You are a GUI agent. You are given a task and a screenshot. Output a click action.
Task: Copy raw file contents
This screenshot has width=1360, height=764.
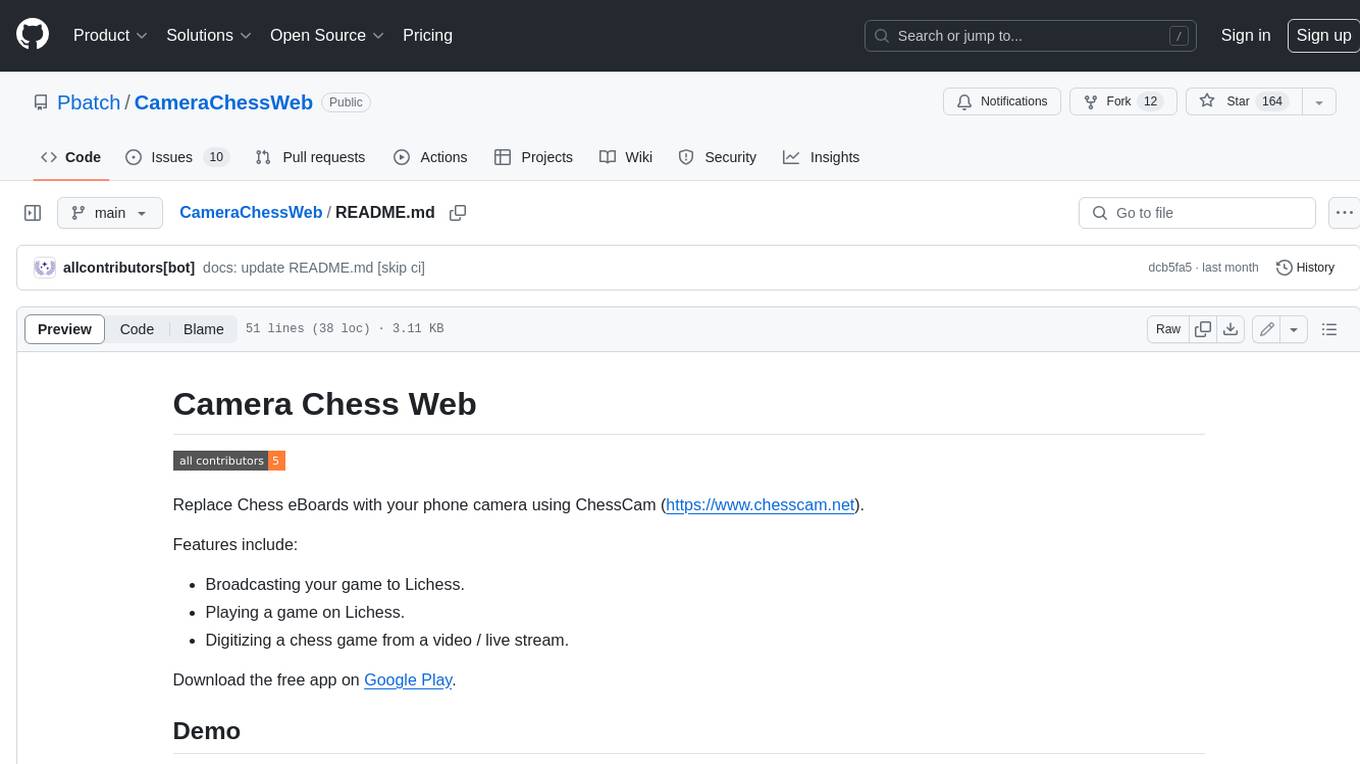point(1203,329)
